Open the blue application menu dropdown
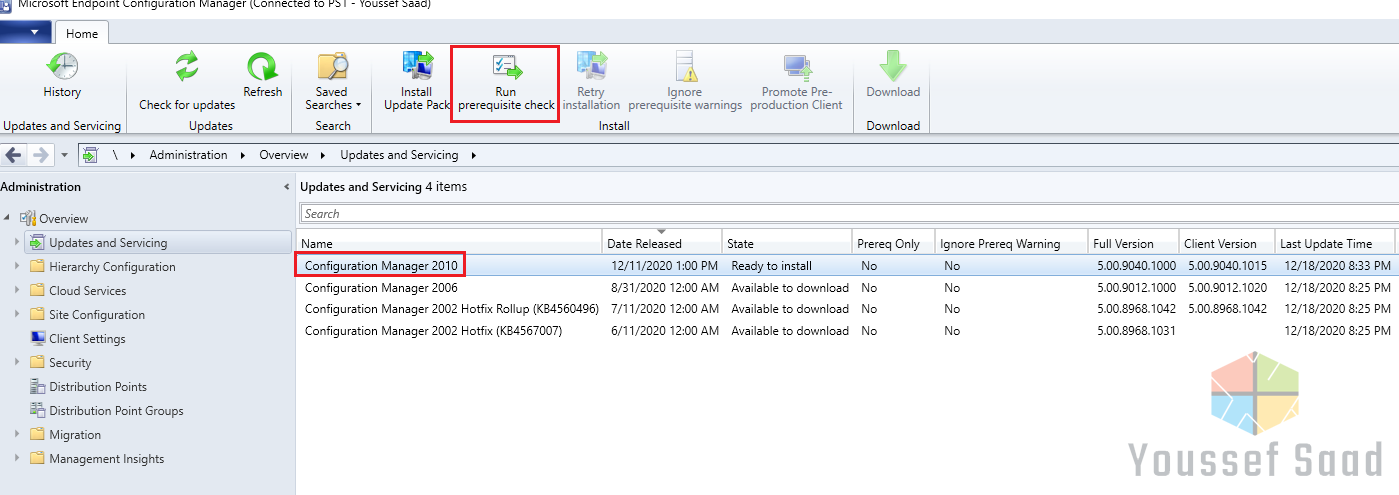Image resolution: width=1399 pixels, height=495 pixels. [25, 33]
